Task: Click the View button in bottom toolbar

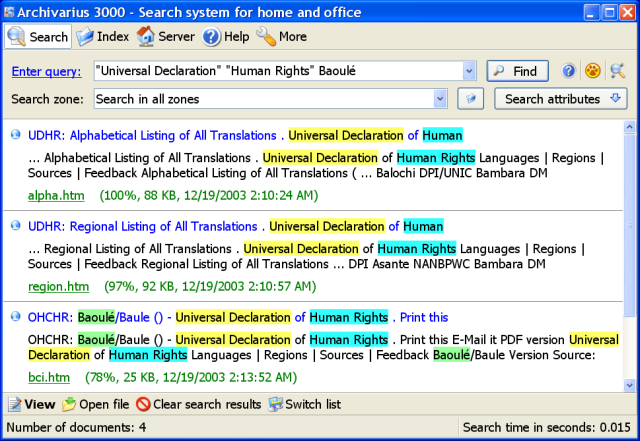Action: click(x=32, y=404)
